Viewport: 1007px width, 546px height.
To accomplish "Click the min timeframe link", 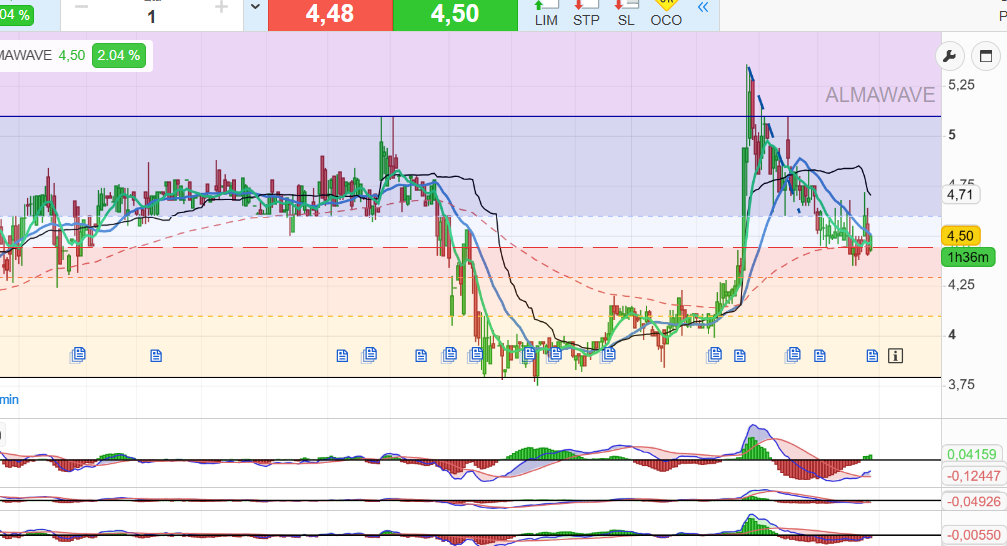I will (9, 400).
